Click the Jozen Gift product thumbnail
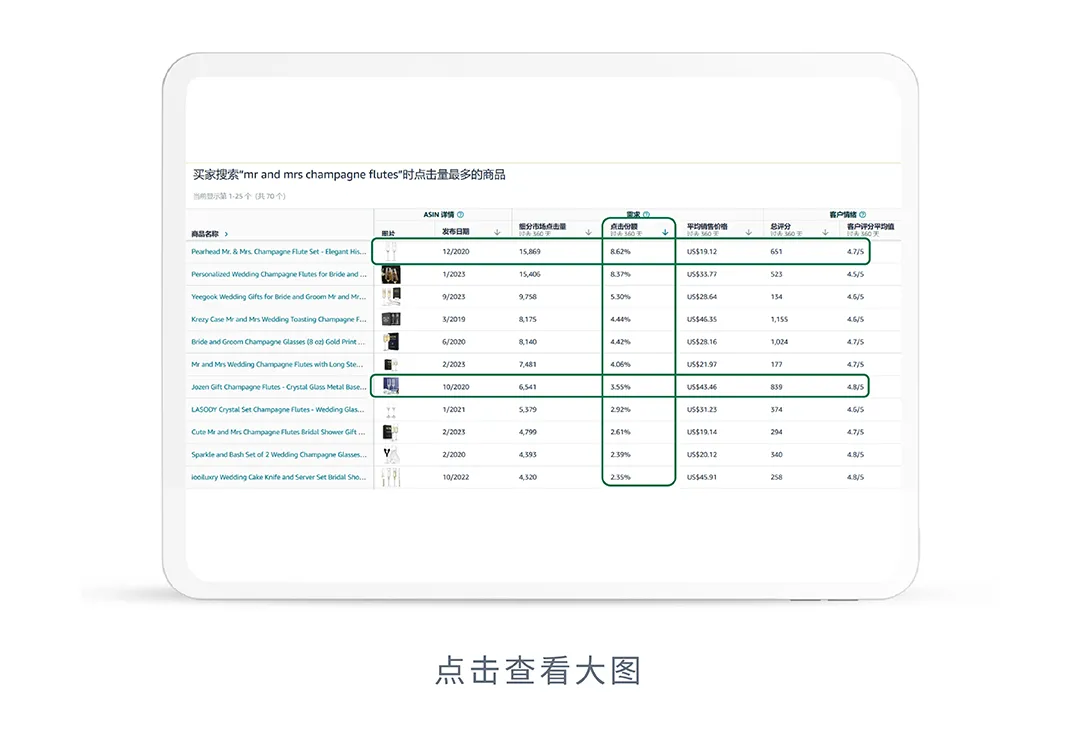Screen dimensions: 1080x738 (x=391, y=387)
